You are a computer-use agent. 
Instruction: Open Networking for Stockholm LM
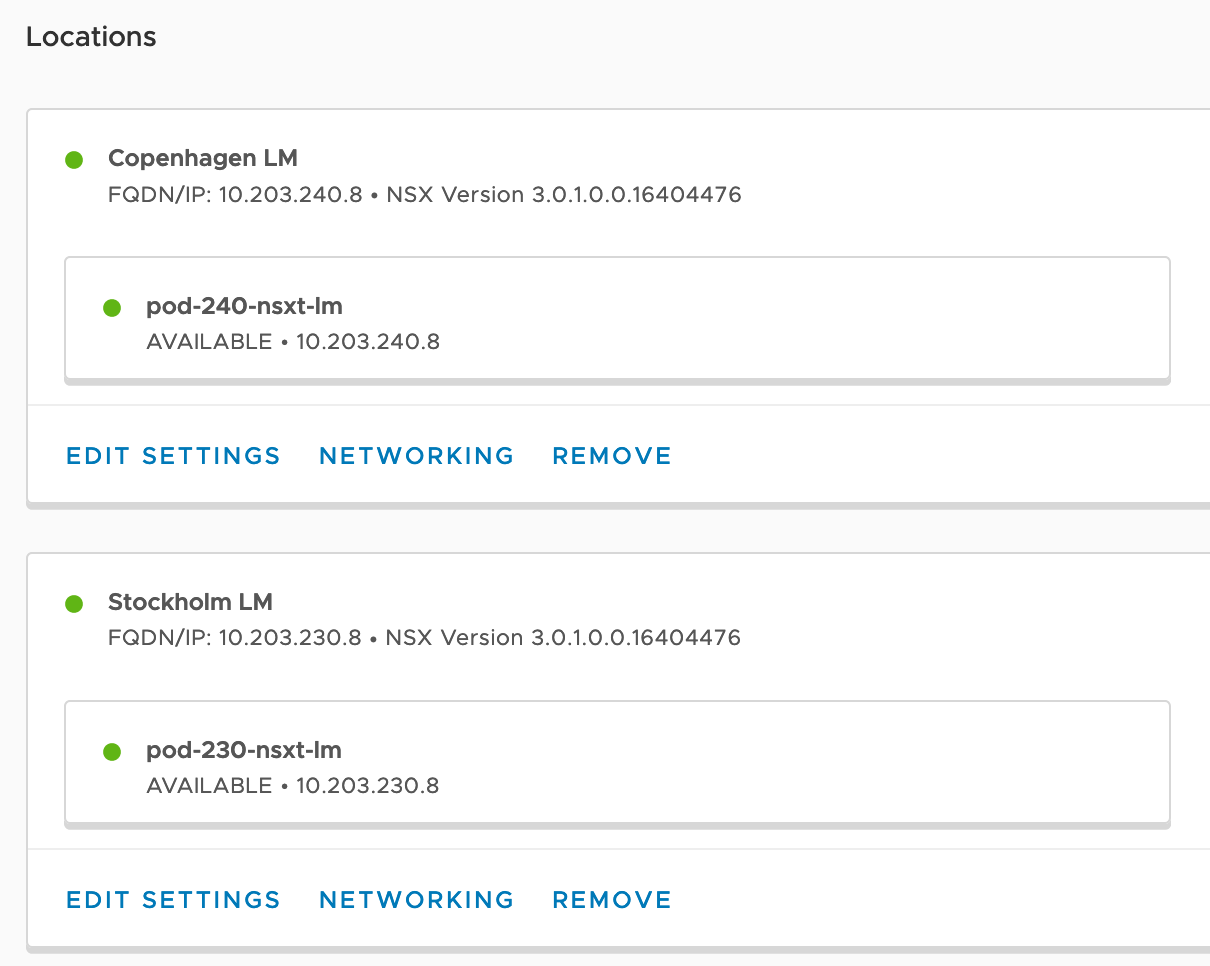(416, 900)
